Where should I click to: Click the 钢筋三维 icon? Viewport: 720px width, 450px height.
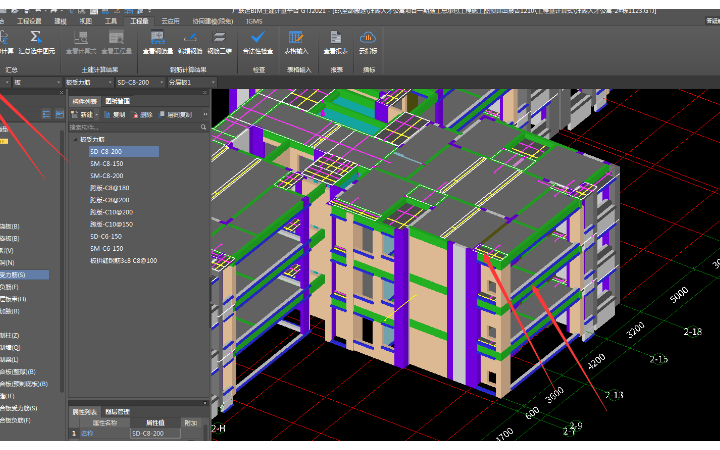coord(220,38)
